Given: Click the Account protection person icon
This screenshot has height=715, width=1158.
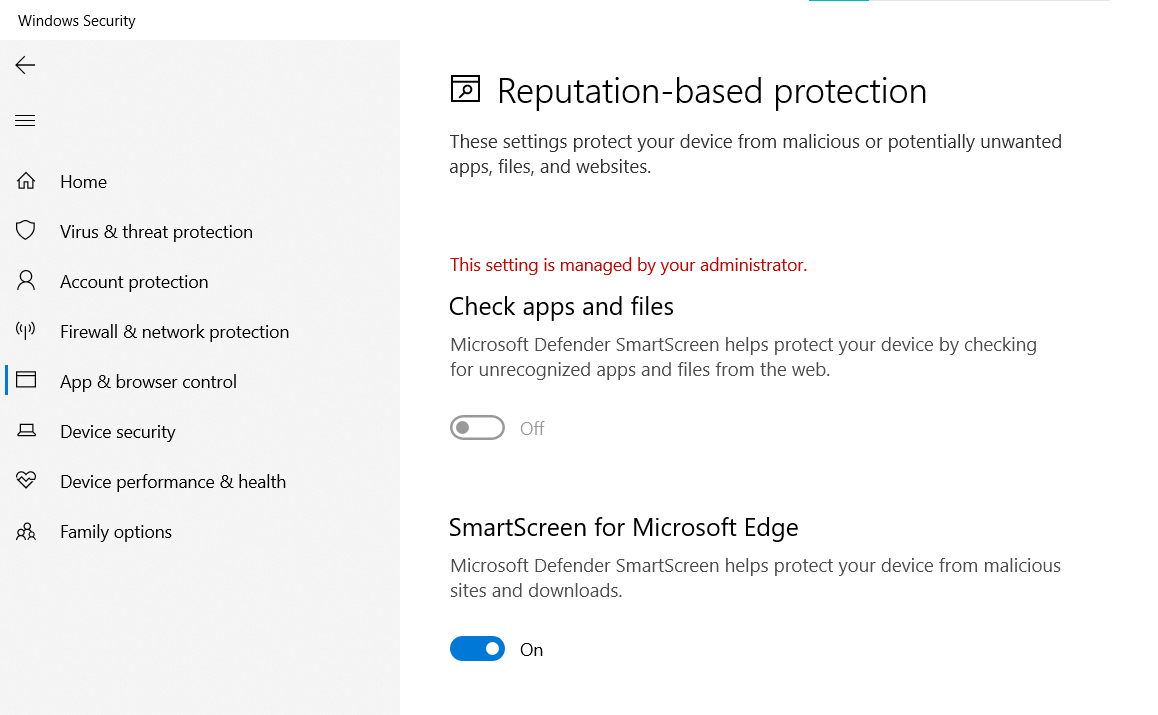Looking at the screenshot, I should coord(26,281).
